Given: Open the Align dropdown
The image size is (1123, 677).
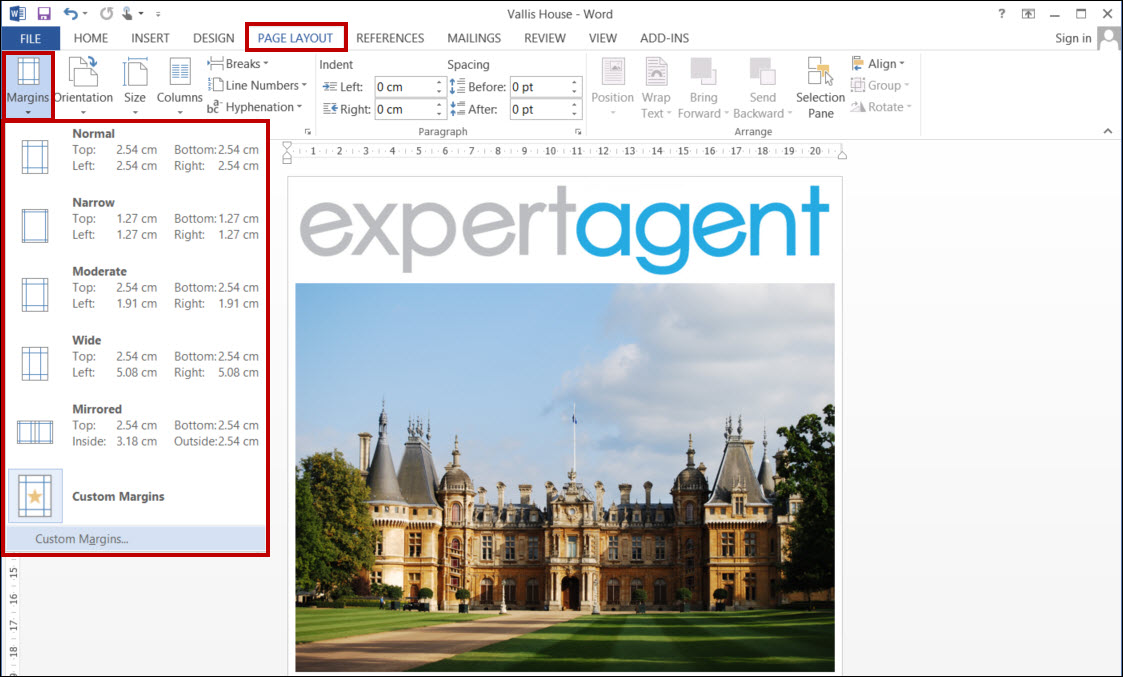Looking at the screenshot, I should pos(878,64).
